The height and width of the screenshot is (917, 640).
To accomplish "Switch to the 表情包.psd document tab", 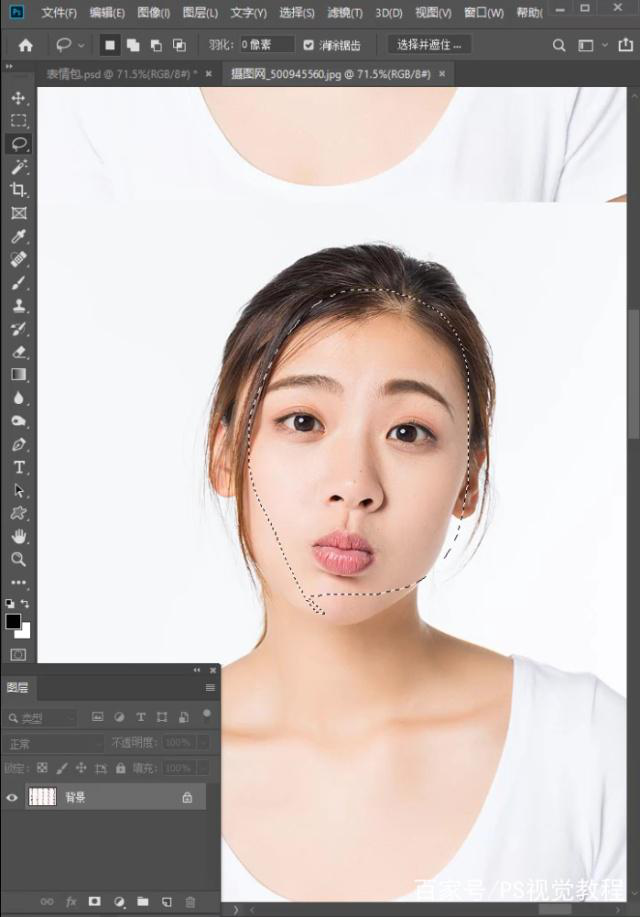I will click(122, 74).
